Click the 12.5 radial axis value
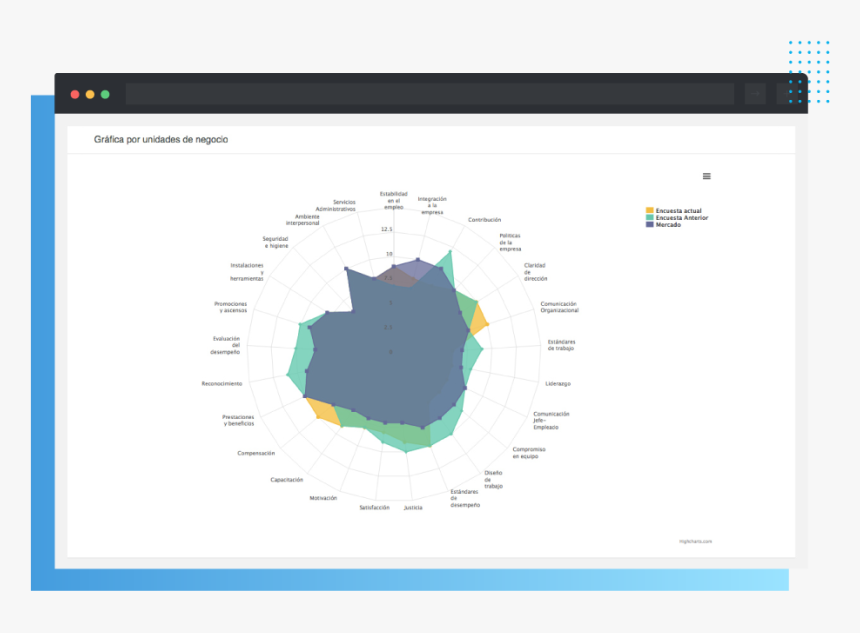This screenshot has height=633, width=860. tap(387, 229)
